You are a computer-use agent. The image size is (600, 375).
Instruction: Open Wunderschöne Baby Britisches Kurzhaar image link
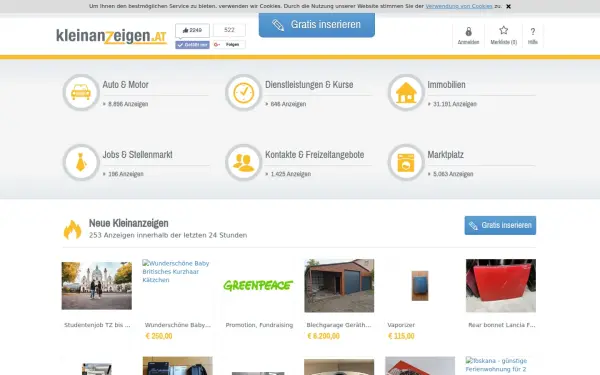176,271
